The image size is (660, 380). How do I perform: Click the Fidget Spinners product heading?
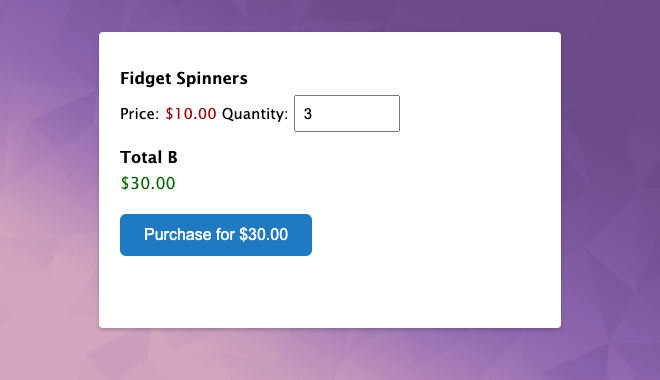tap(184, 79)
